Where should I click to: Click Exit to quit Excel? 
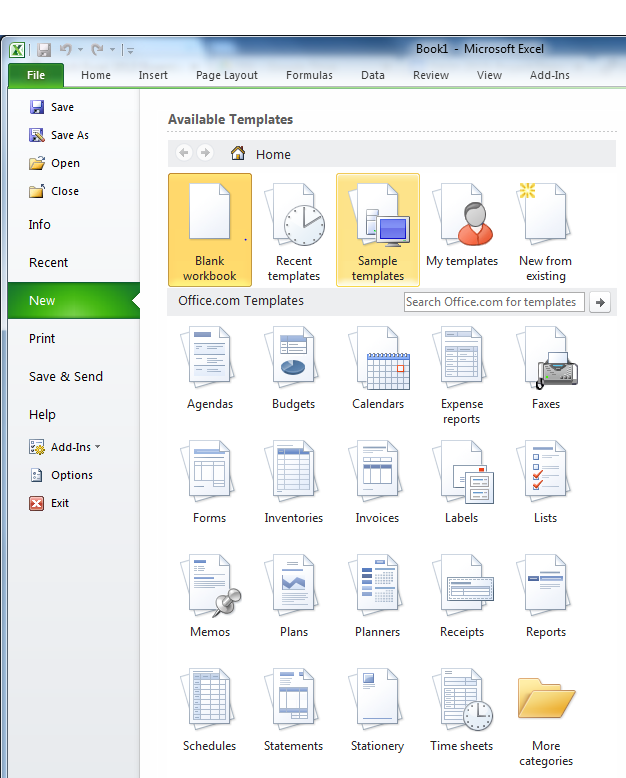[x=49, y=503]
